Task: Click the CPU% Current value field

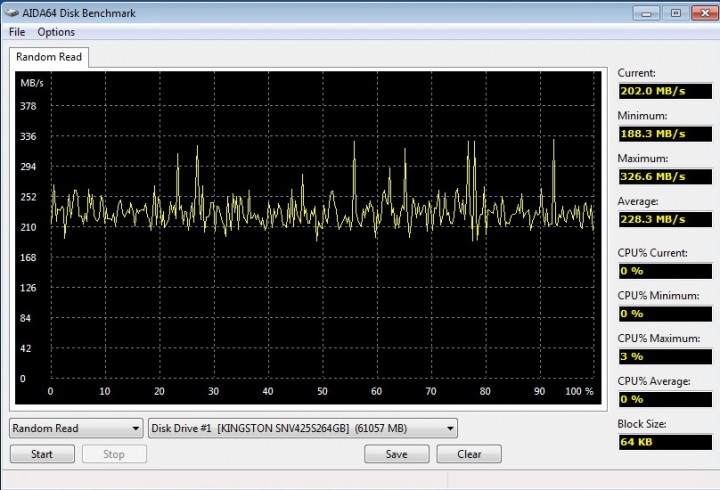Action: pos(665,271)
